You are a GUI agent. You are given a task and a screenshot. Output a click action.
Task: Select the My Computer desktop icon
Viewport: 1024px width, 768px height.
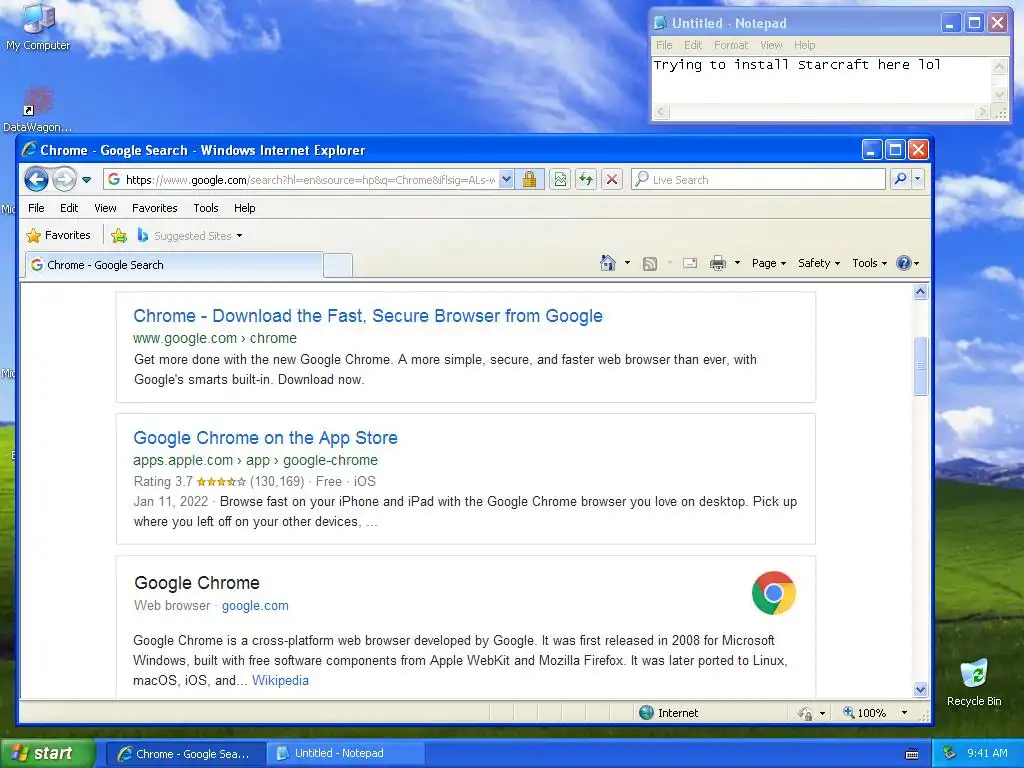(38, 27)
